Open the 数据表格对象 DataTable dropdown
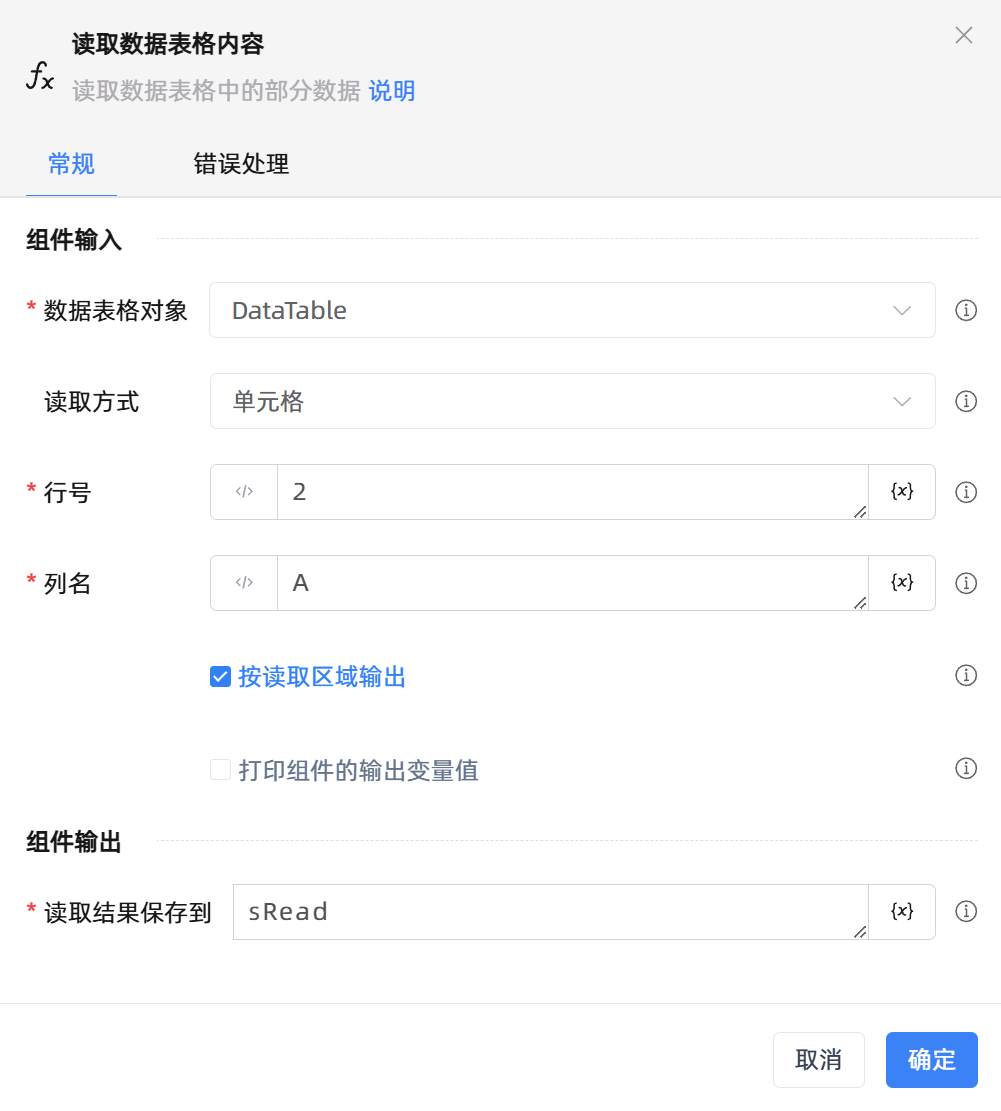Screen dimensions: 1001x1111 pos(572,310)
